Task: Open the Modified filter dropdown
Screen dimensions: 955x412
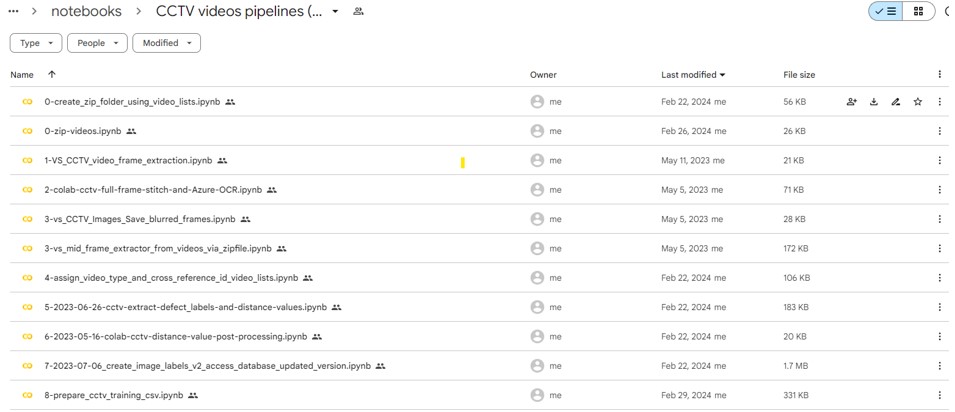Action: coord(166,43)
